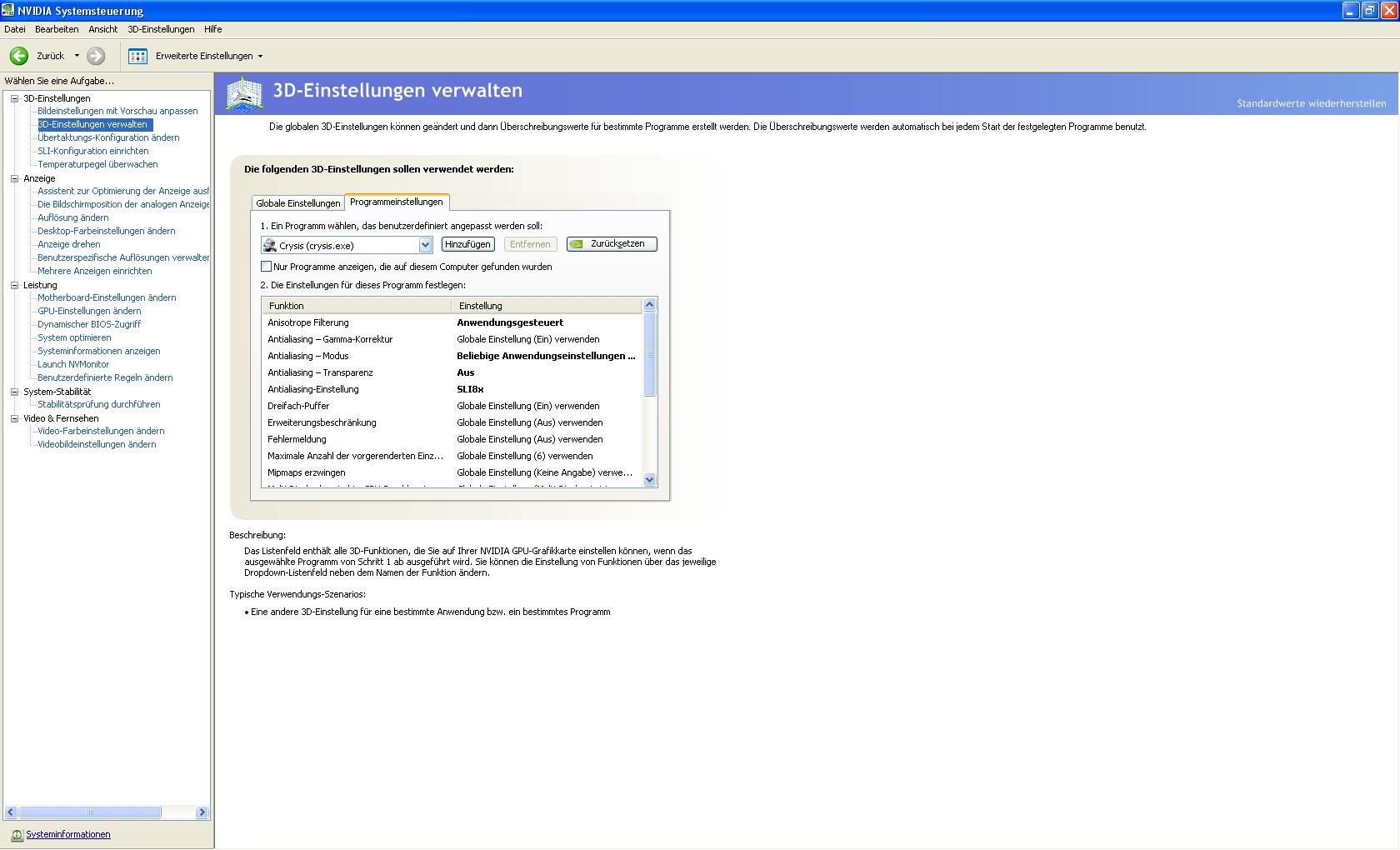Open Übertaktungs-Konfiguration ändern
Image resolution: width=1400 pixels, height=850 pixels.
[x=108, y=137]
